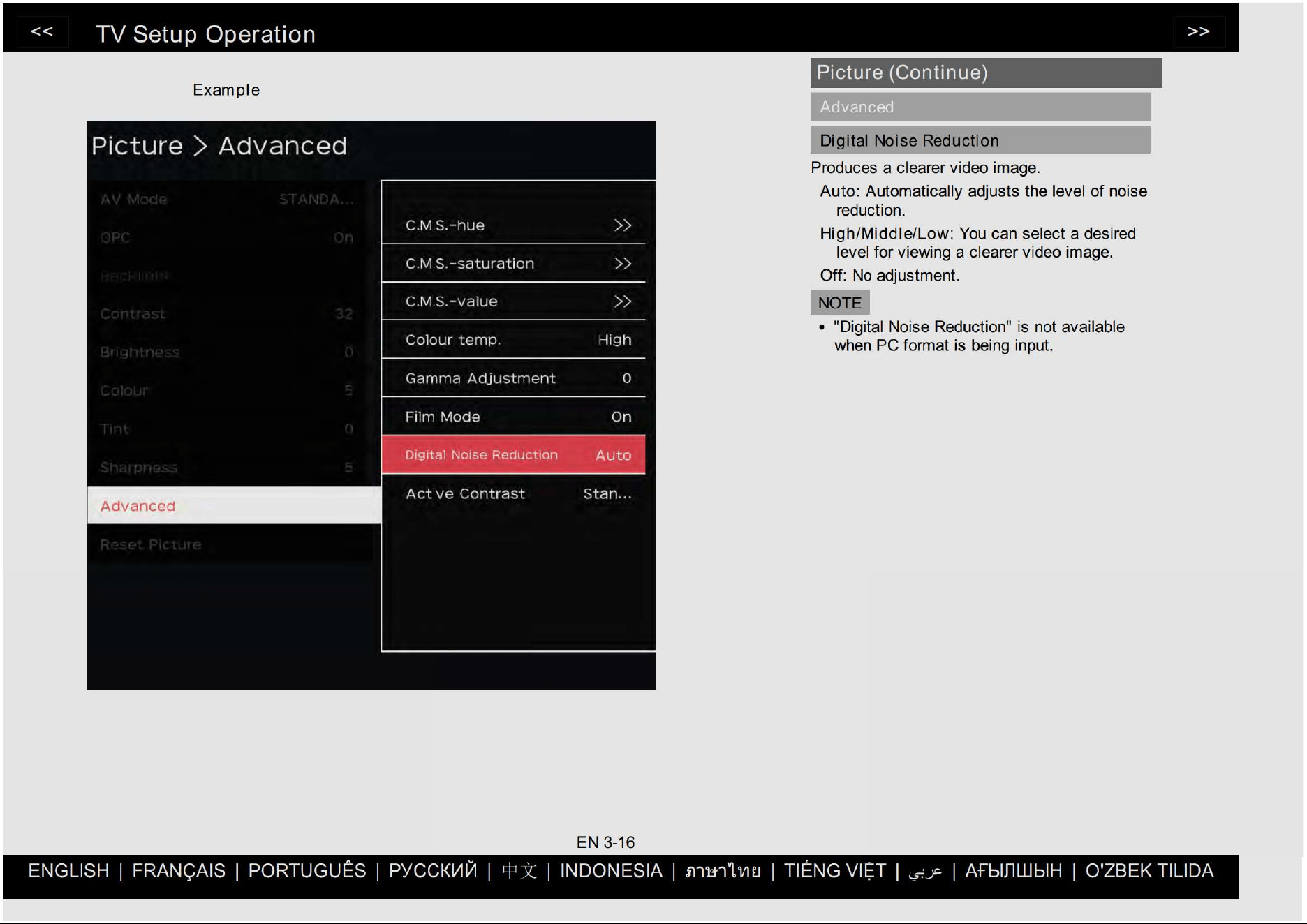Switch language to INDONESIA
The width and height of the screenshot is (1307, 924).
point(611,871)
